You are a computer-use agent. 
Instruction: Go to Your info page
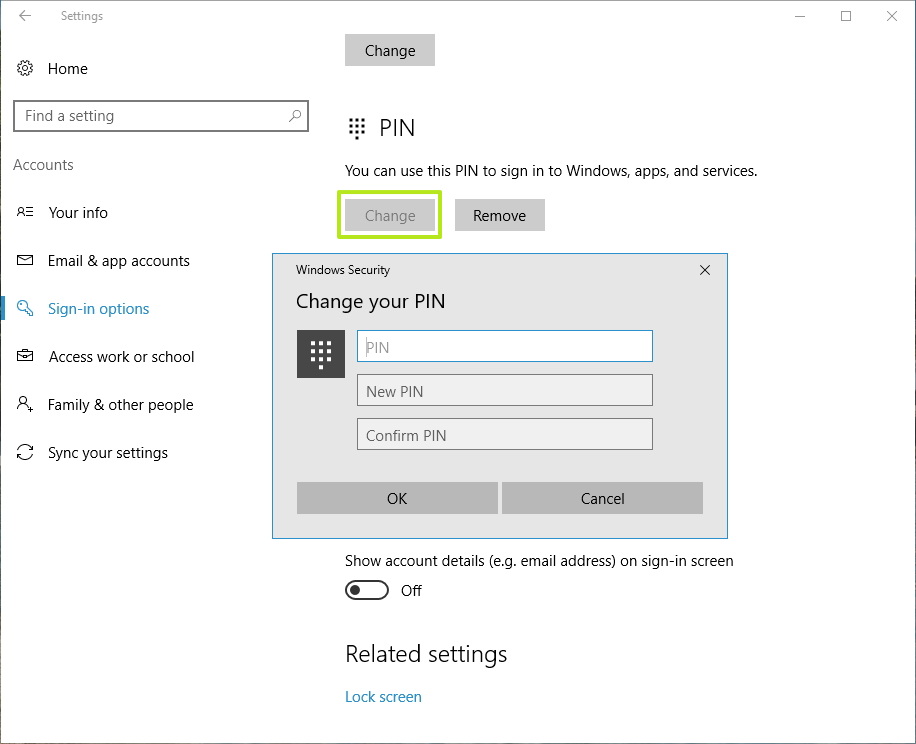coord(78,213)
